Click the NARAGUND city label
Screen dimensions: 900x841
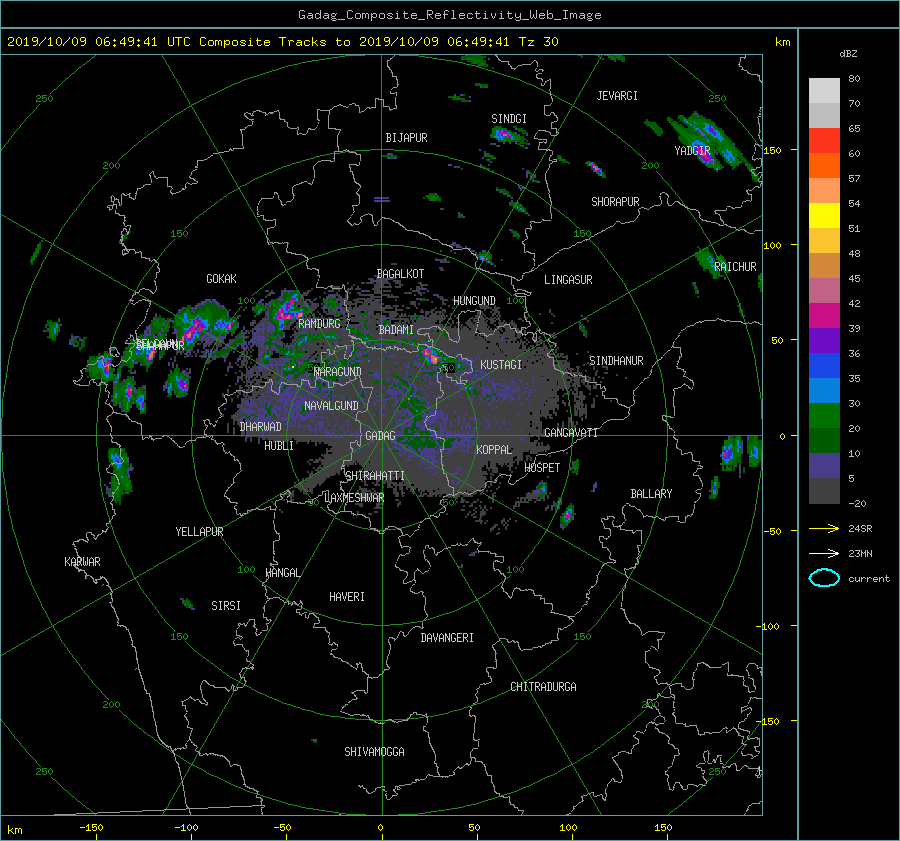[x=338, y=372]
